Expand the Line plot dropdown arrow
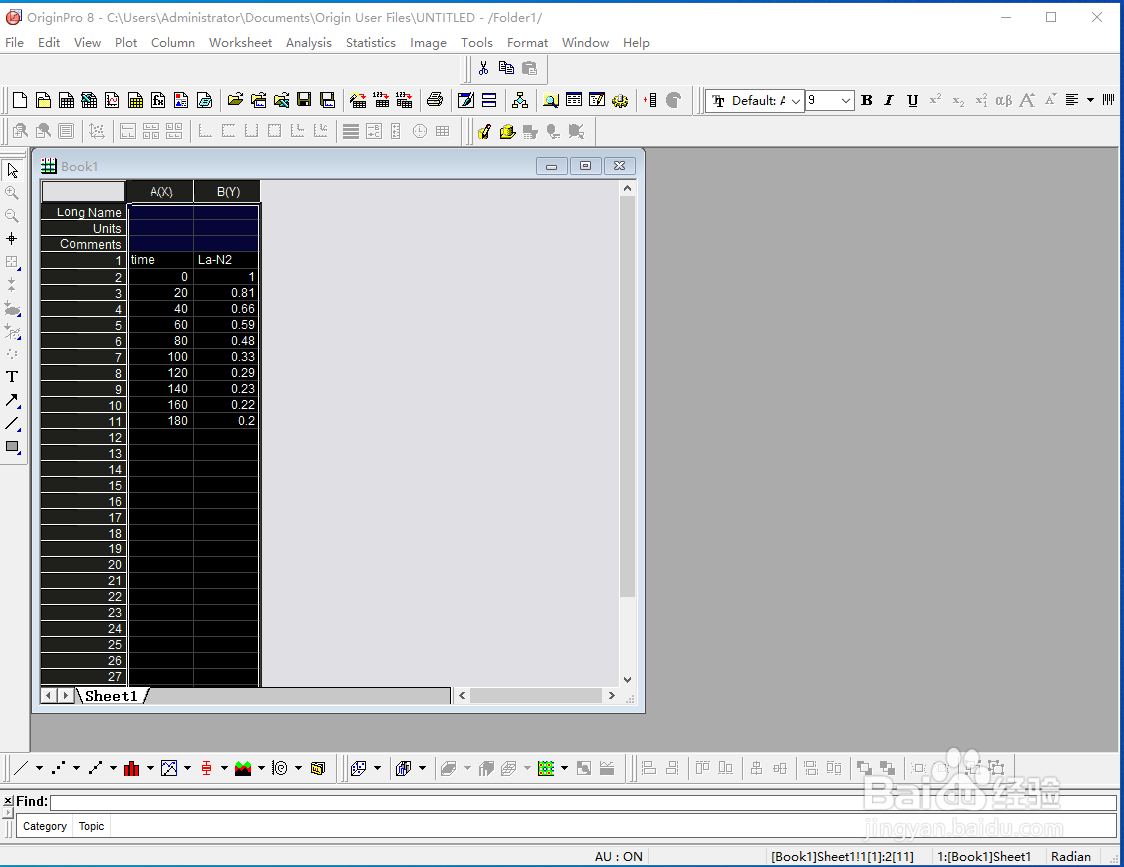This screenshot has width=1124, height=867. coord(39,768)
